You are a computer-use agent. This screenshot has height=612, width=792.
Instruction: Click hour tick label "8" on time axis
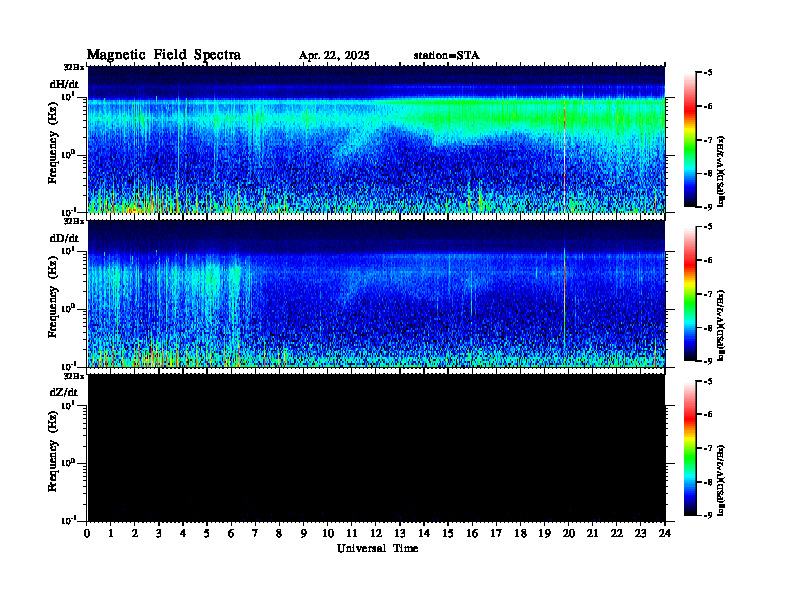tap(279, 533)
